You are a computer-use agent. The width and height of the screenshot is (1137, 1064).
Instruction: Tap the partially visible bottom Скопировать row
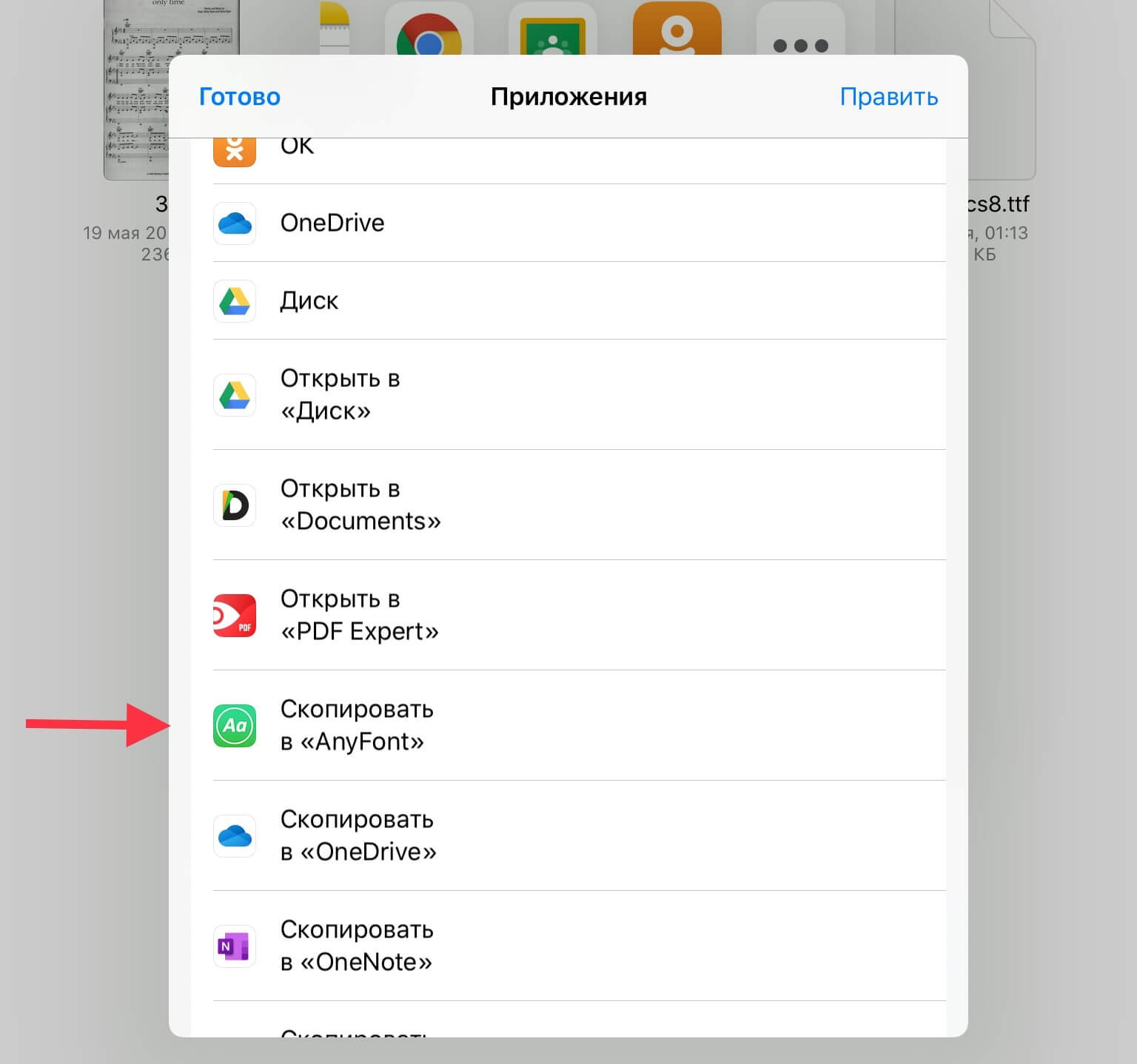(x=352, y=1030)
